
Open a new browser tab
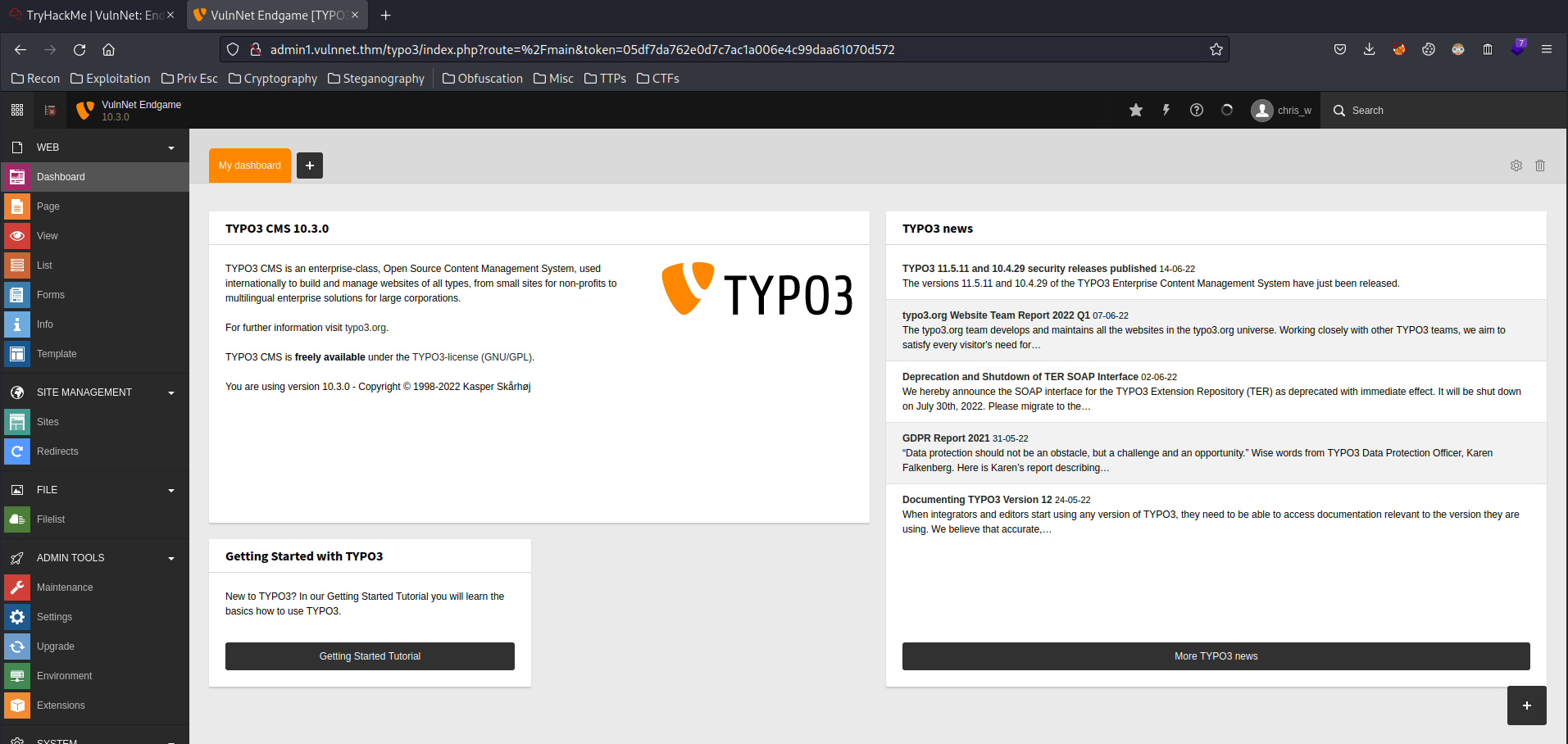[386, 16]
